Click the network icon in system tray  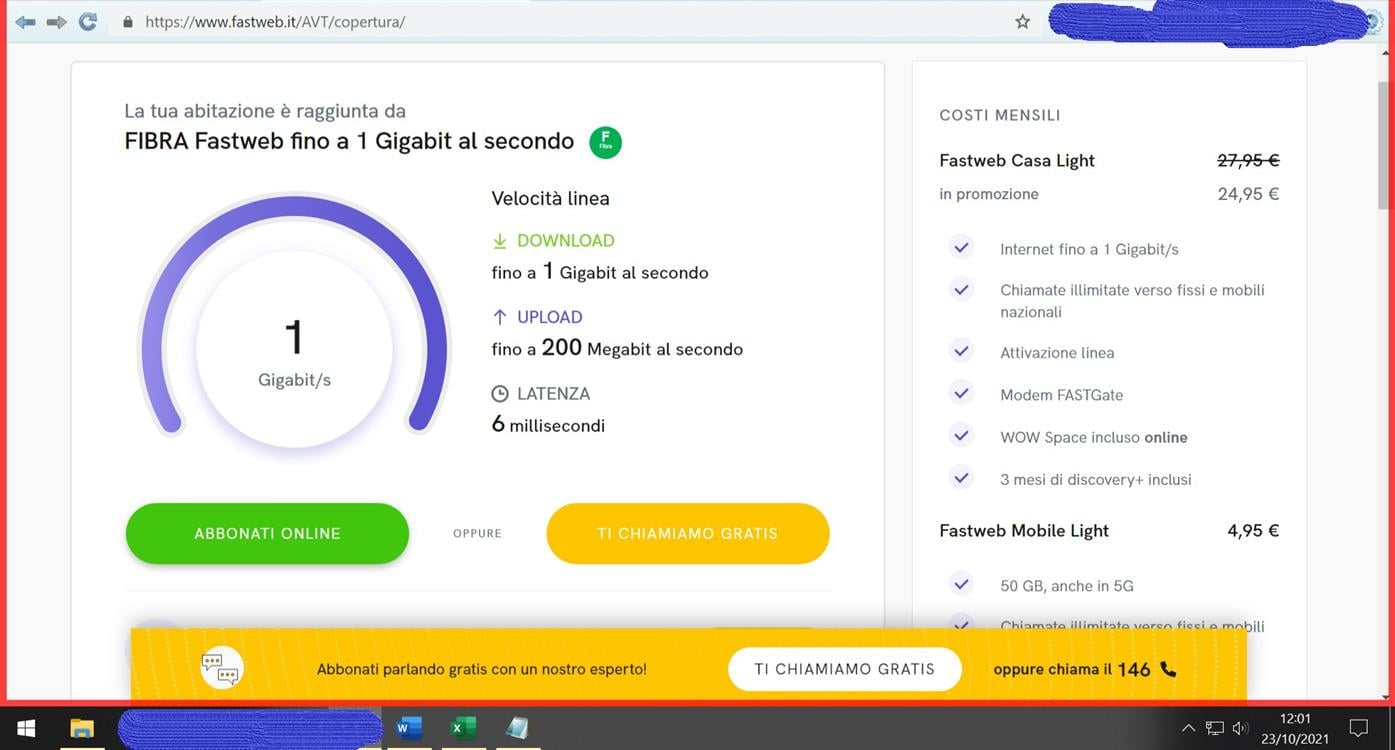(1215, 728)
